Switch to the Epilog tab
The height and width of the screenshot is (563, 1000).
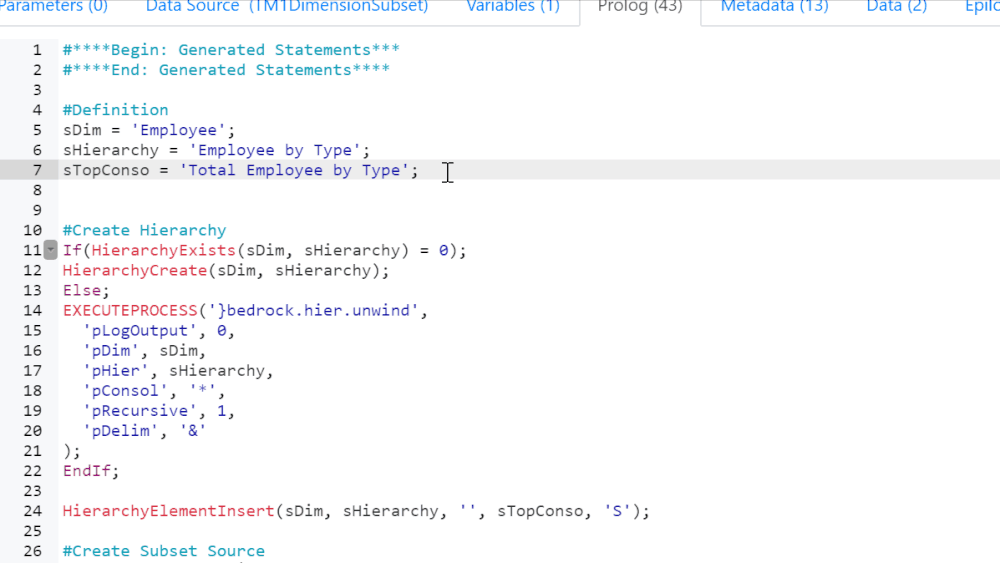coord(980,7)
